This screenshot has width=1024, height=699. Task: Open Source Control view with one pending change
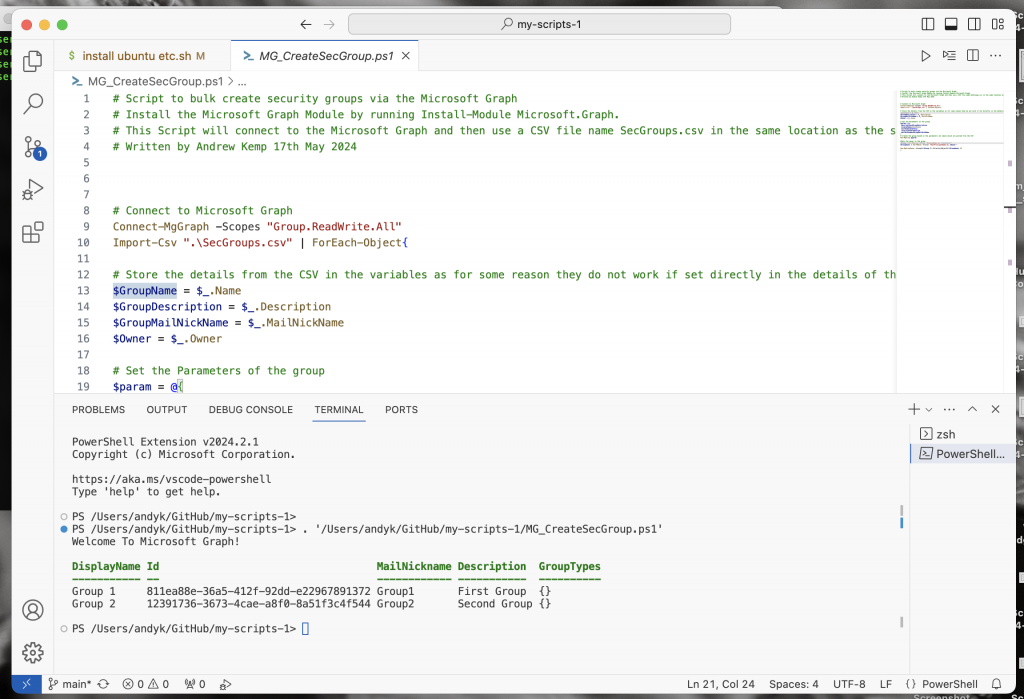(x=33, y=147)
